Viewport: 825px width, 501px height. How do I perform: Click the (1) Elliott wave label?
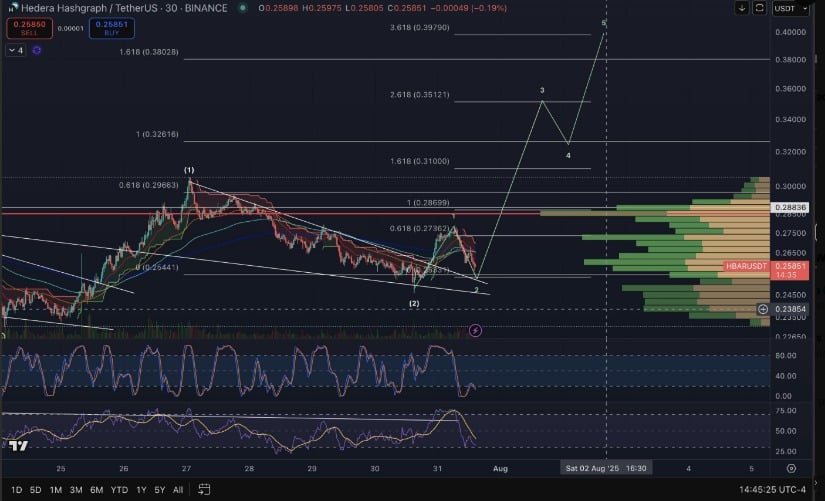click(x=189, y=170)
